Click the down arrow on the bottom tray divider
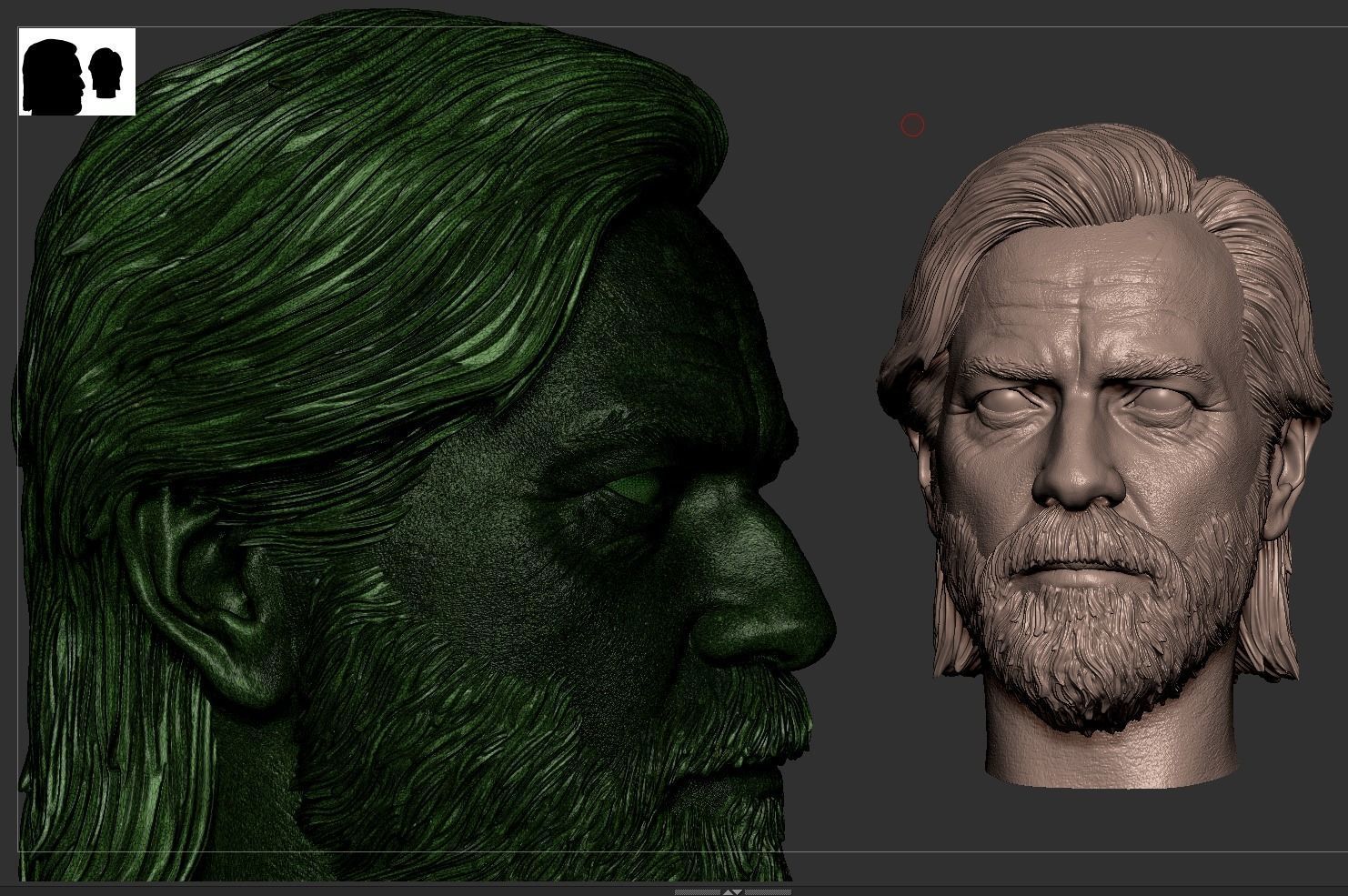The image size is (1348, 896). tap(737, 892)
